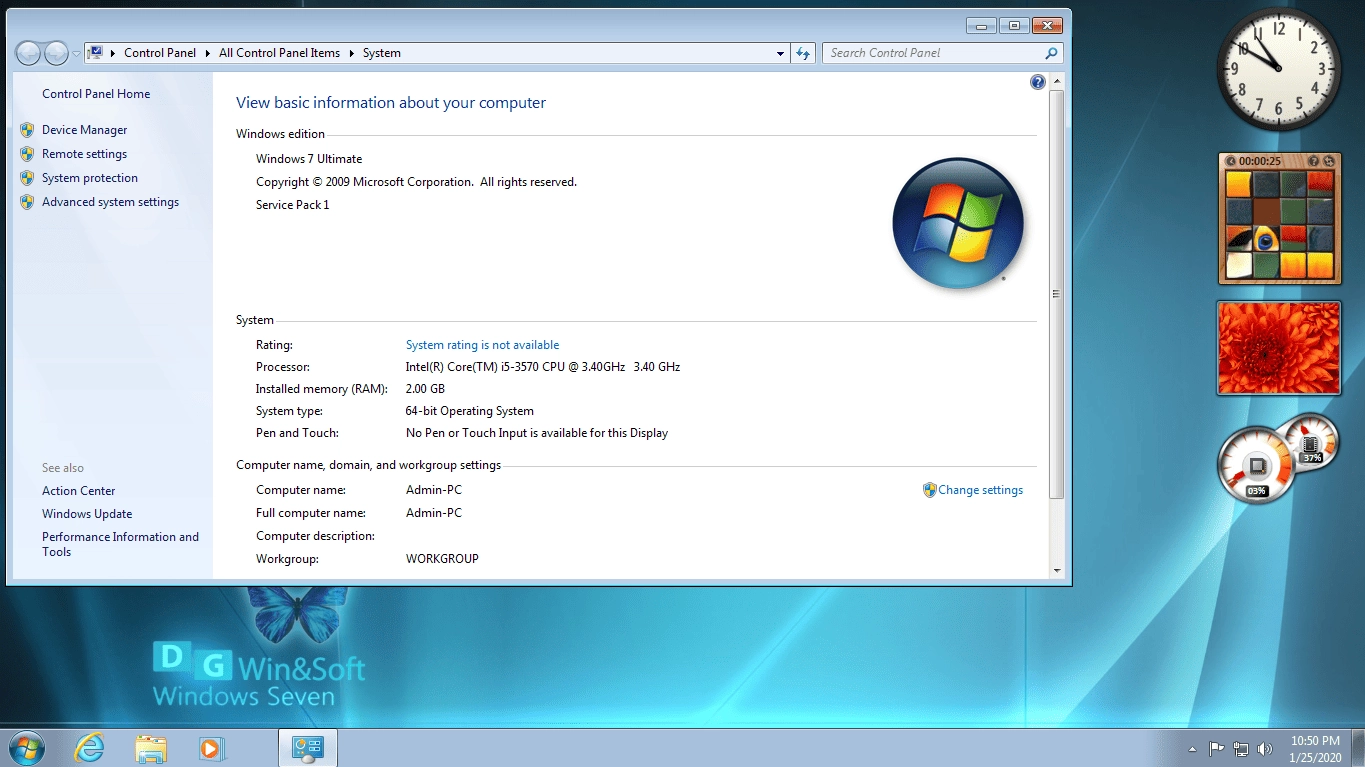Click the orange flower Slide Show gadget

pyautogui.click(x=1279, y=348)
